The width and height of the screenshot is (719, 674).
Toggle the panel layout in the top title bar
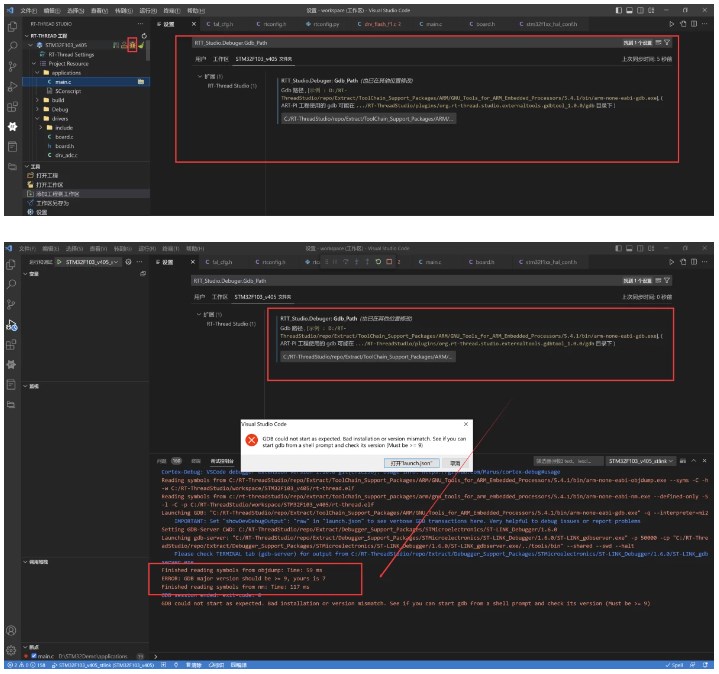[x=630, y=10]
